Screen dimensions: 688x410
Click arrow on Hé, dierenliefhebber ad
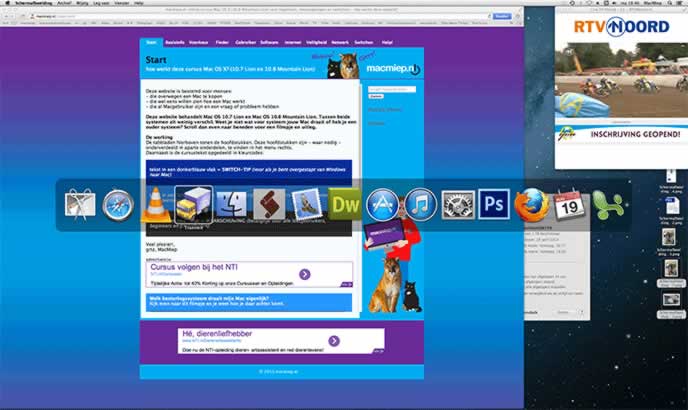pyautogui.click(x=334, y=341)
